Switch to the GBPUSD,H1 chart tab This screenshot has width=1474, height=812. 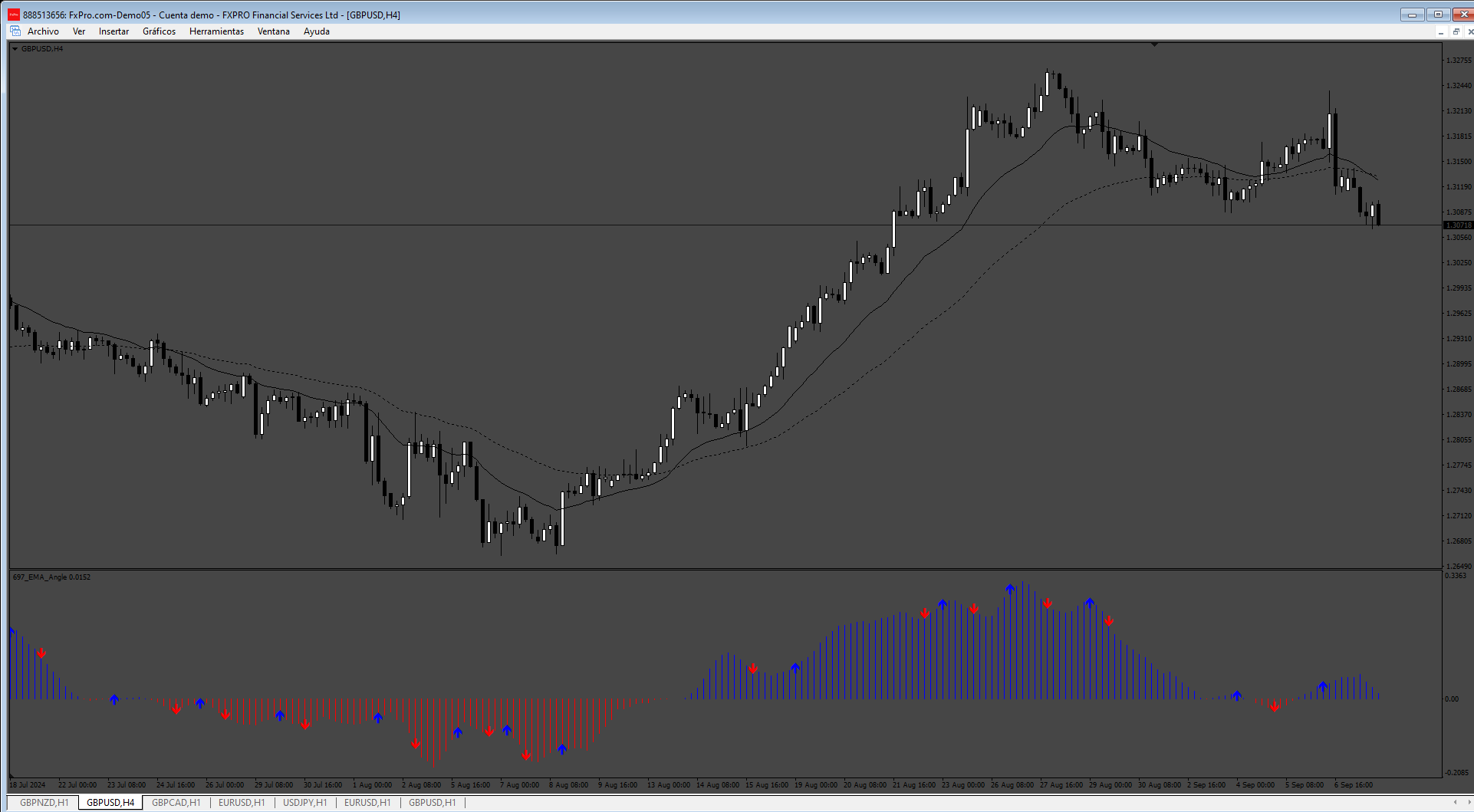click(433, 803)
